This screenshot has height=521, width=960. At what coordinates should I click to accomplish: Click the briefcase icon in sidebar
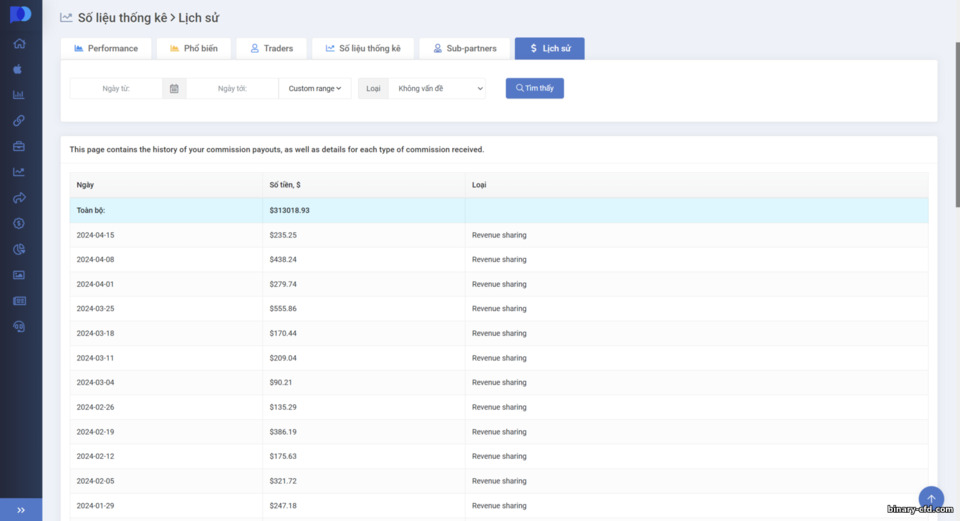19,146
